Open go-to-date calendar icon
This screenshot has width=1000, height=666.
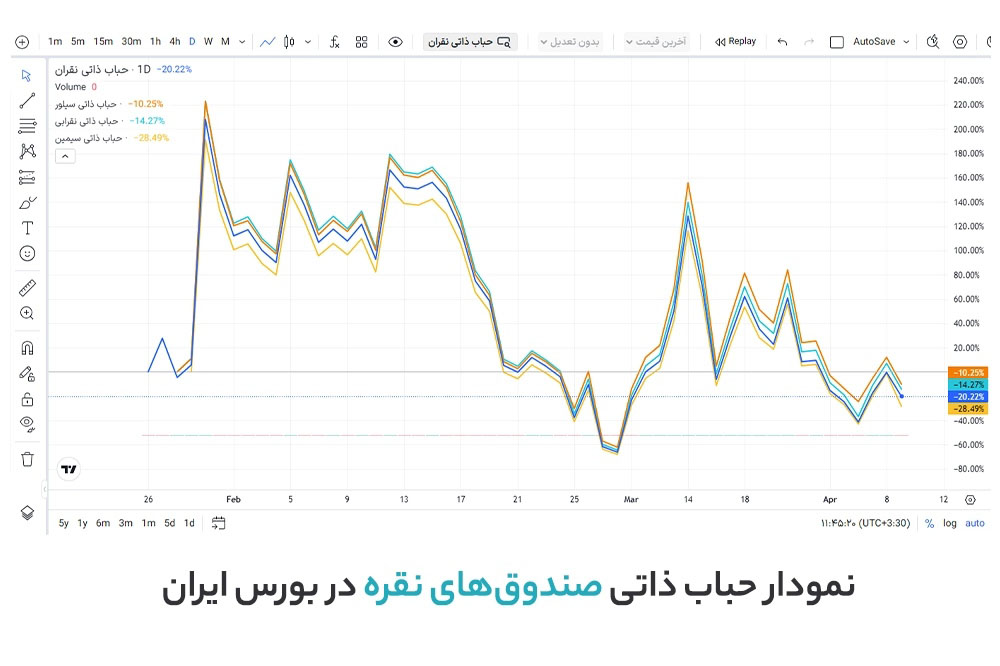pos(219,523)
